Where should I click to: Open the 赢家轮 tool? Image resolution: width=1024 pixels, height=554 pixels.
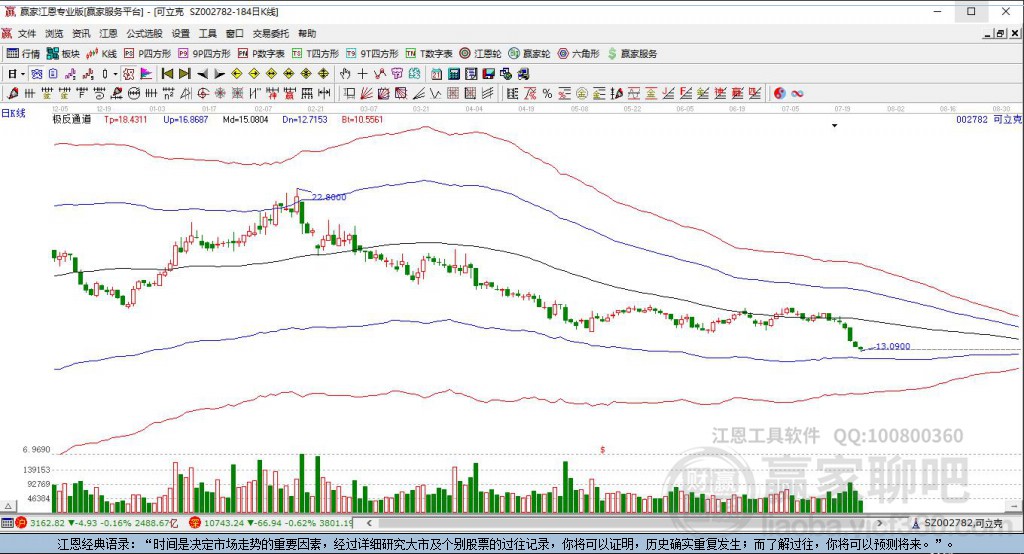530,54
